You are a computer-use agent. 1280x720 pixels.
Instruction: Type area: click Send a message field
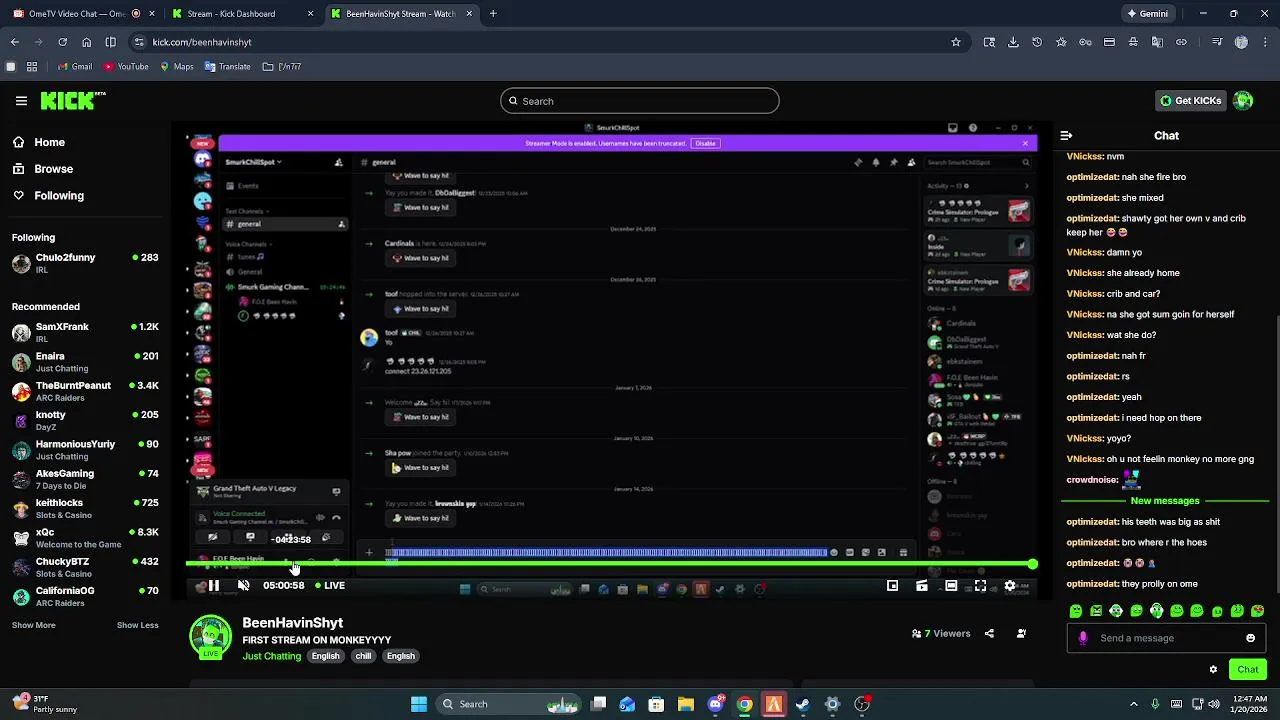(1165, 638)
